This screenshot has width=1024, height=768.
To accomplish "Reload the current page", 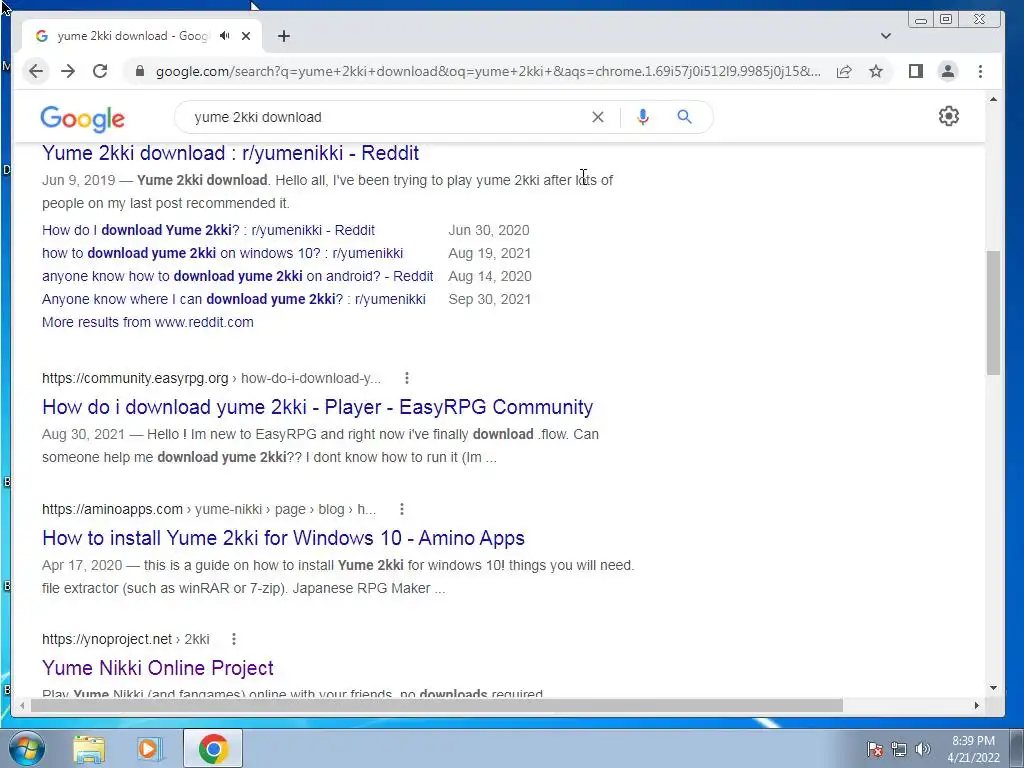I will pyautogui.click(x=100, y=71).
